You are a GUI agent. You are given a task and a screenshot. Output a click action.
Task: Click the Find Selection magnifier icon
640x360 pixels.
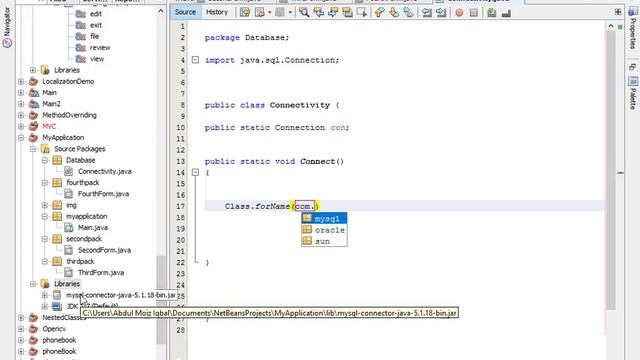(304, 12)
